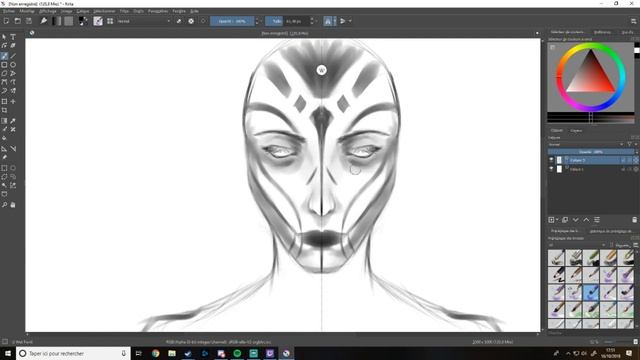Screen dimensions: 640x360
Task: Open the Fenêtre menu
Action: click(x=179, y=11)
